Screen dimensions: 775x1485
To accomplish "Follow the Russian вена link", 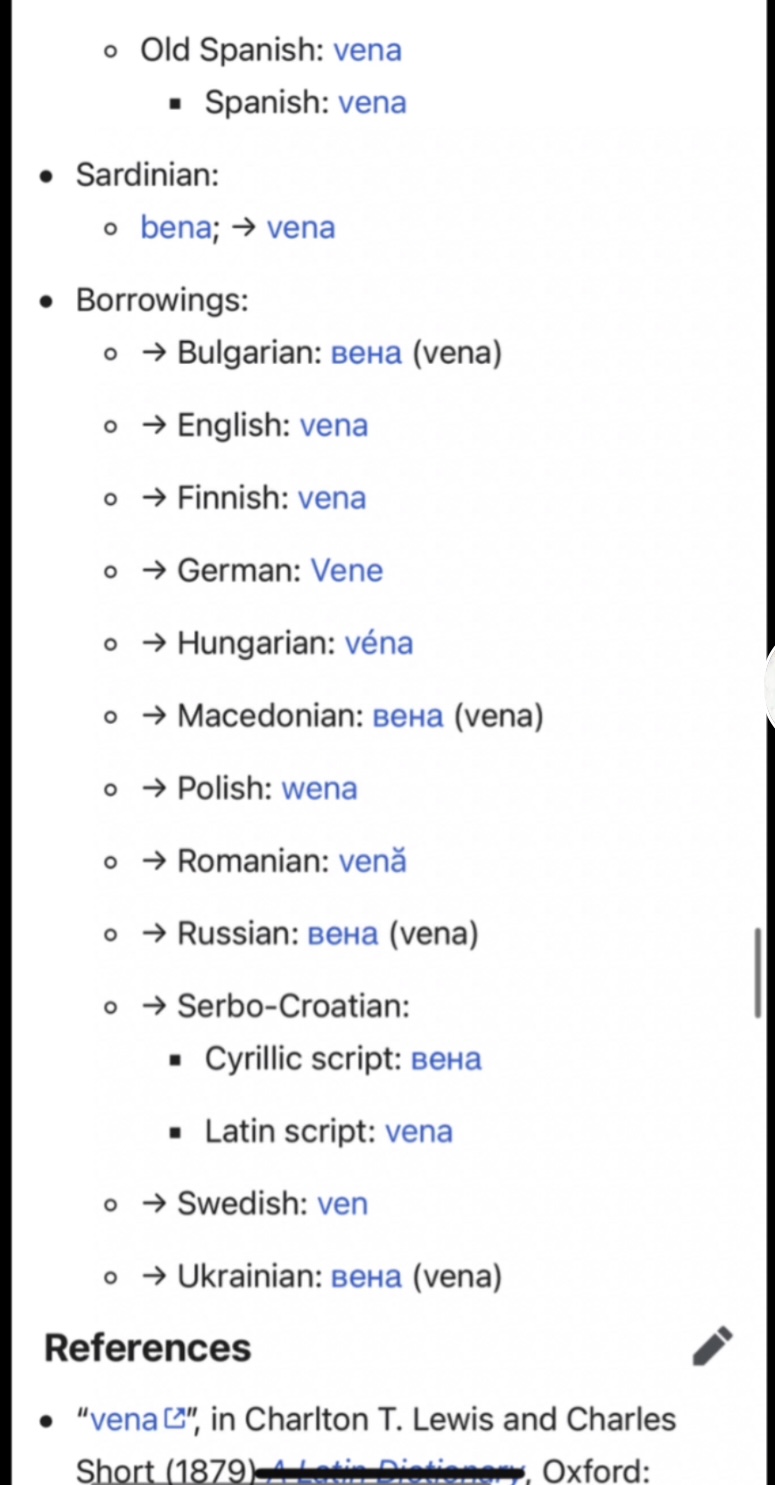I will tap(343, 934).
